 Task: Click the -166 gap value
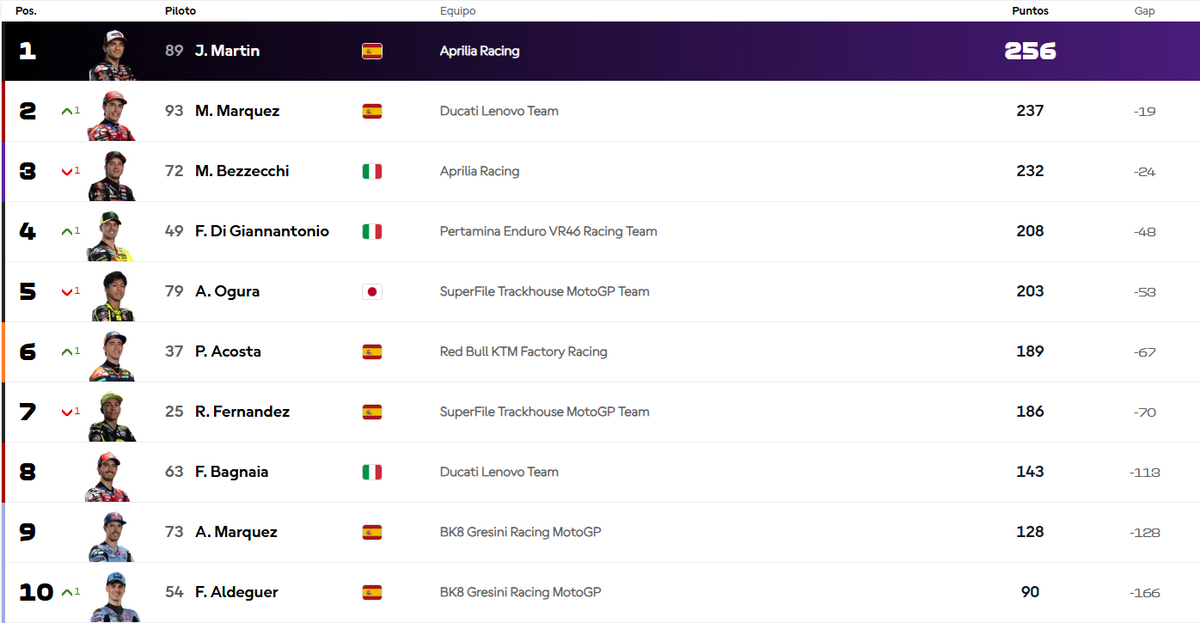point(1145,593)
